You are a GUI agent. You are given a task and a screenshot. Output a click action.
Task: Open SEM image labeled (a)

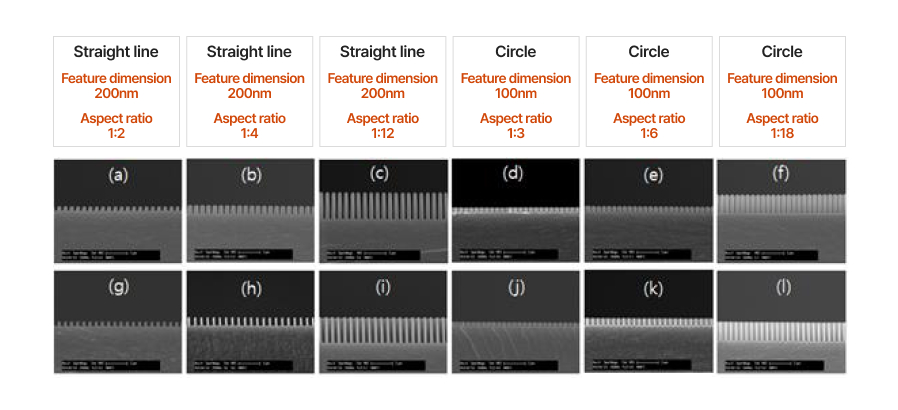pyautogui.click(x=117, y=211)
